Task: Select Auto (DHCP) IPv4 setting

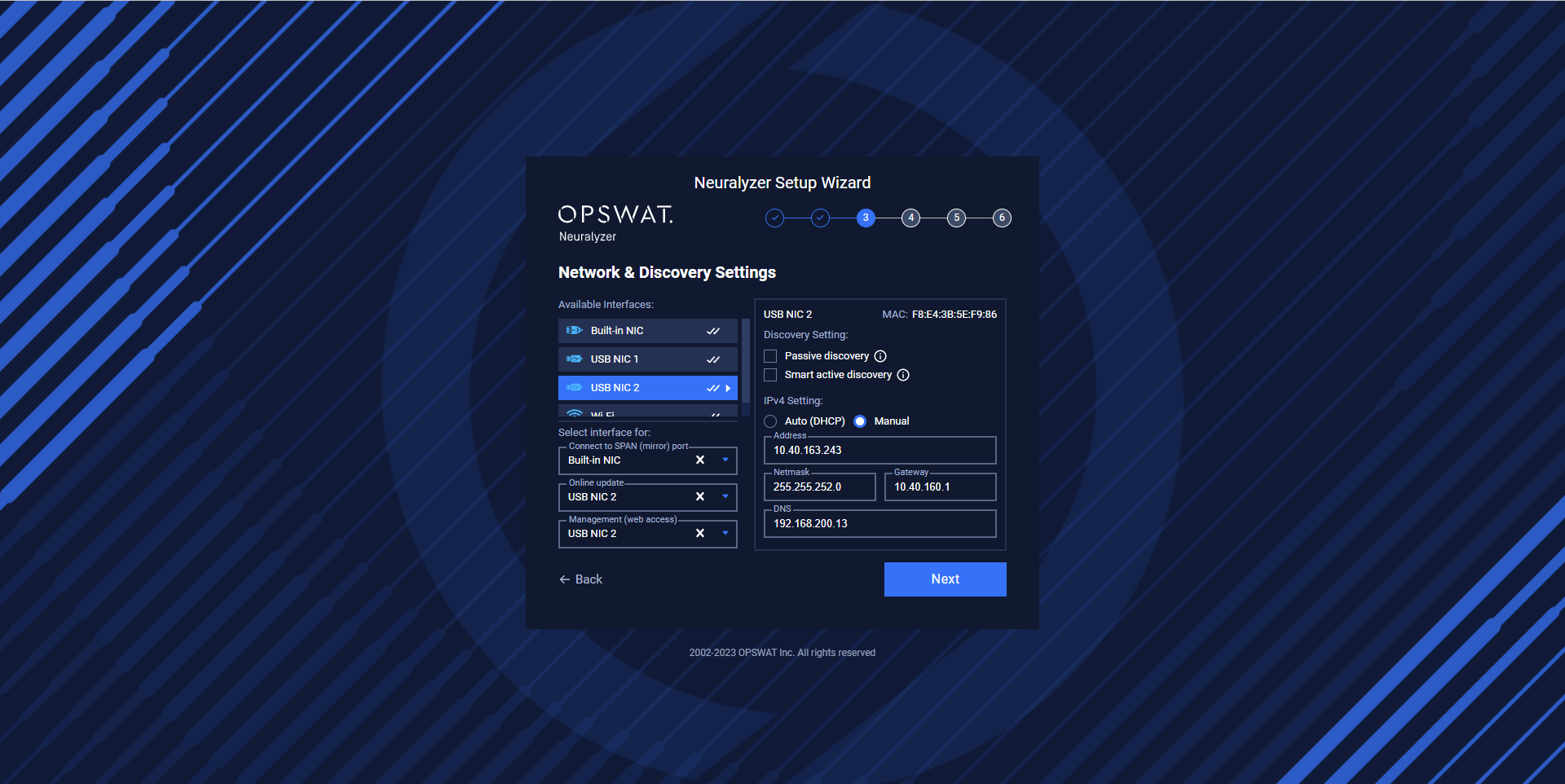Action: coord(770,421)
